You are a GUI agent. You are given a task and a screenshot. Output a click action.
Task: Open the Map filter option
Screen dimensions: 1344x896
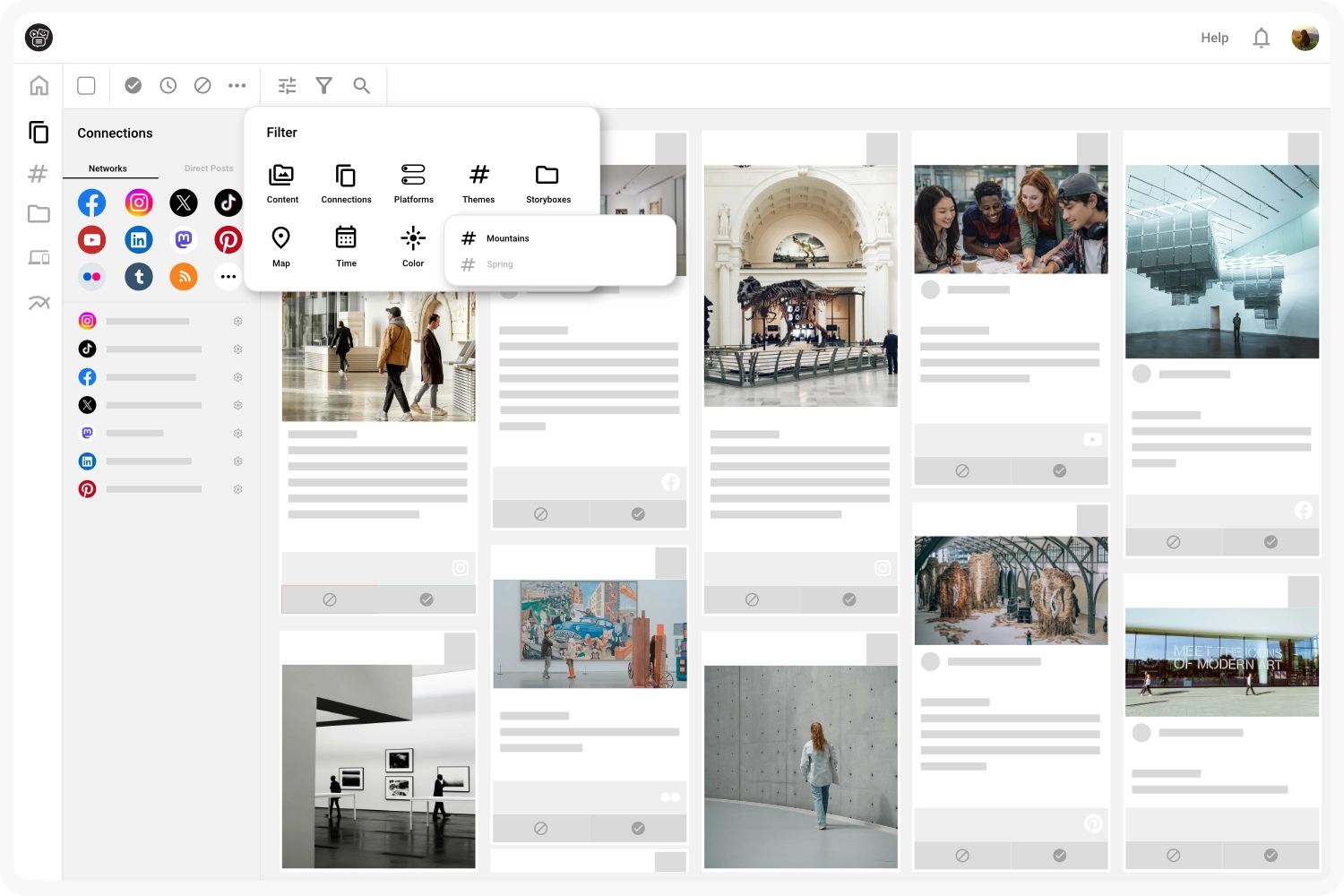[281, 246]
